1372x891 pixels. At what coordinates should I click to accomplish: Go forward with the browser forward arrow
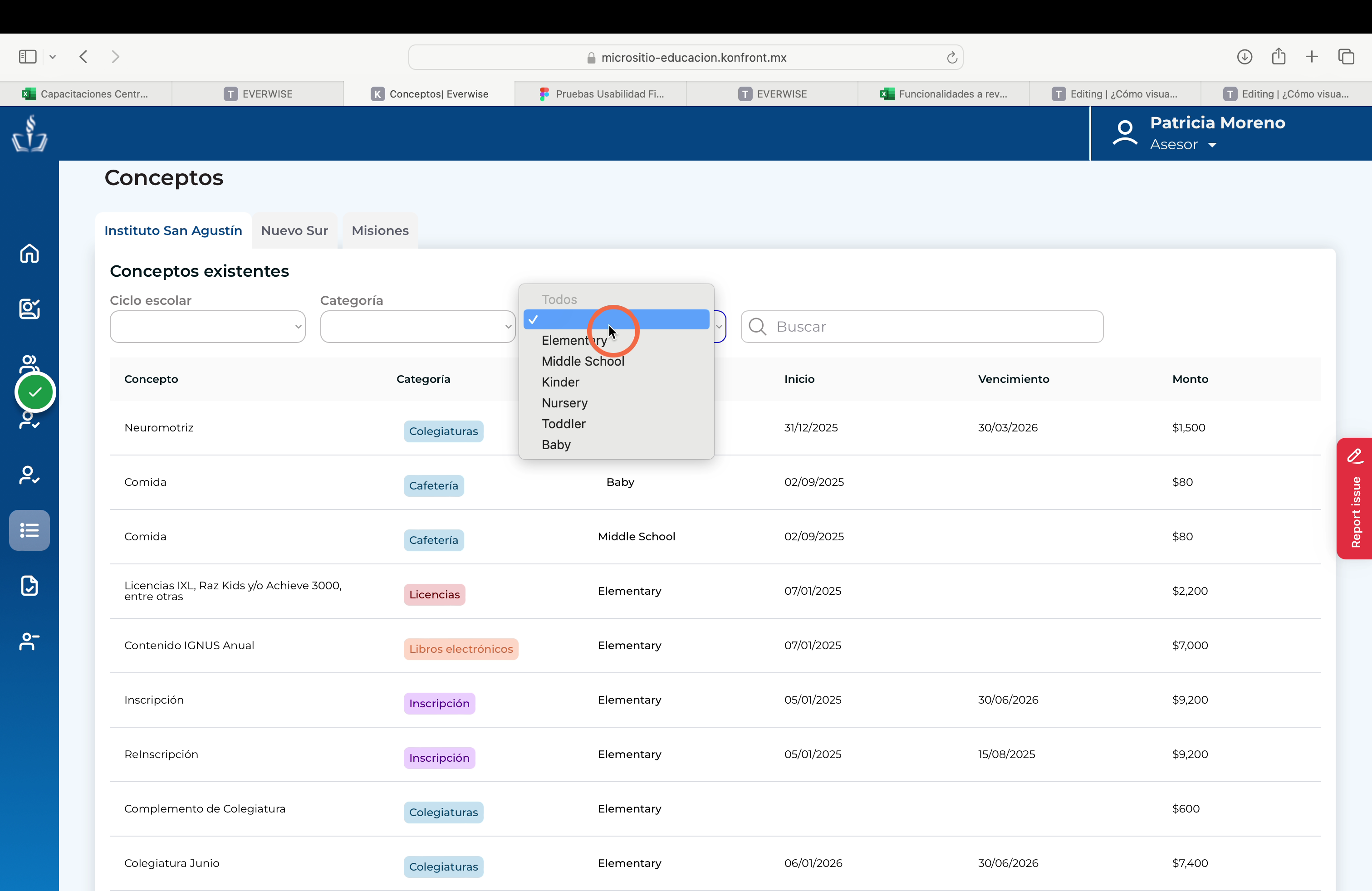(x=115, y=56)
